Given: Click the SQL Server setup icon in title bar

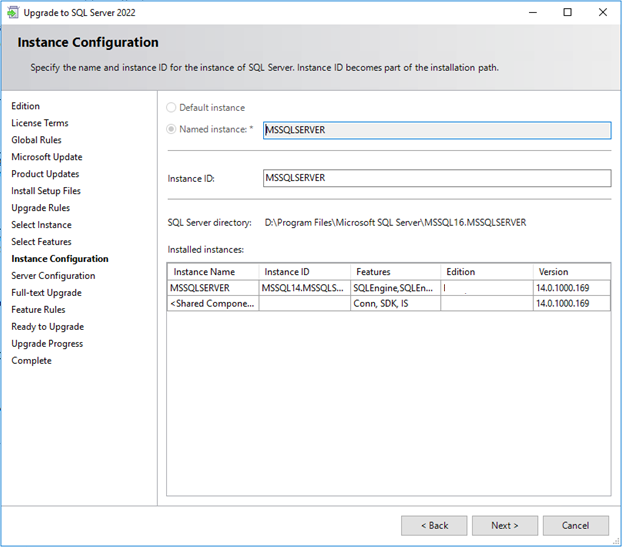Looking at the screenshot, I should 13,12.
